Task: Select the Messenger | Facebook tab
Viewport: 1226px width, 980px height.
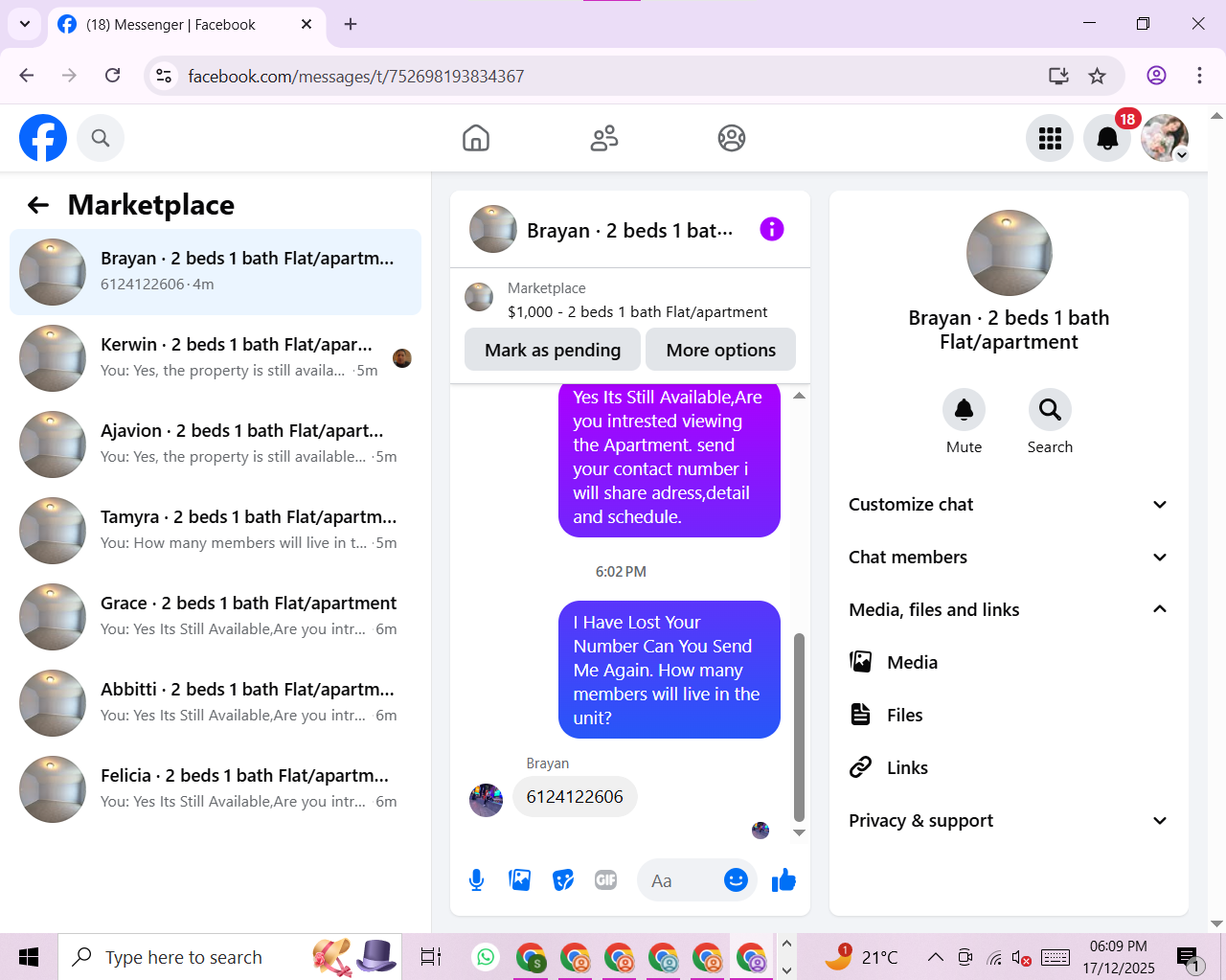Action: click(x=185, y=25)
